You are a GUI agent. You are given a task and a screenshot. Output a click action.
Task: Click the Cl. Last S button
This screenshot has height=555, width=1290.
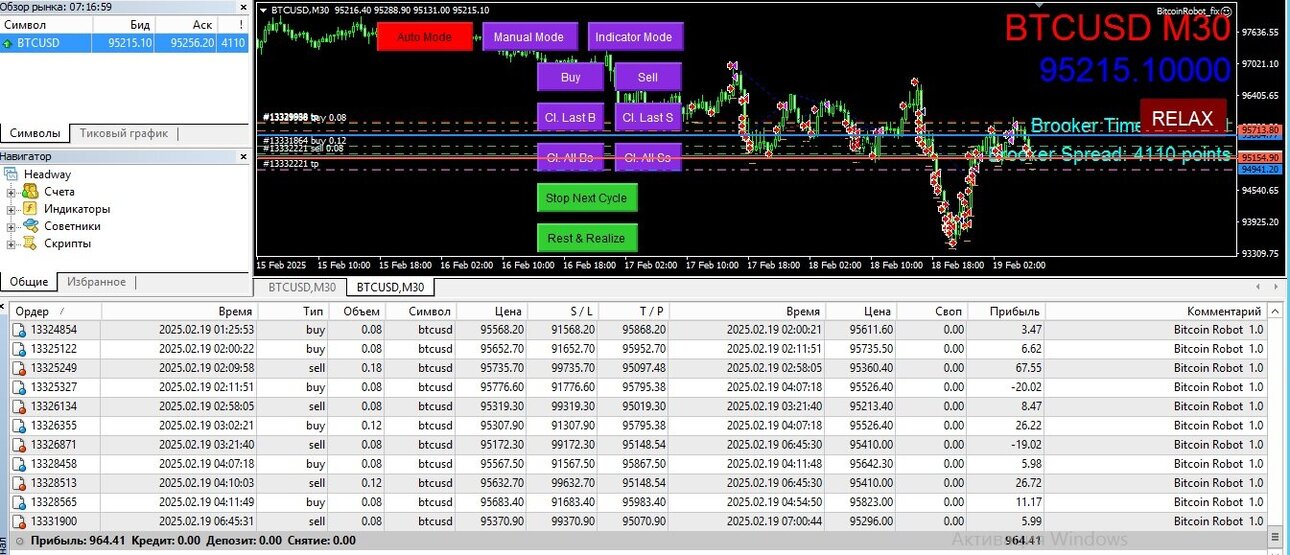(x=648, y=117)
